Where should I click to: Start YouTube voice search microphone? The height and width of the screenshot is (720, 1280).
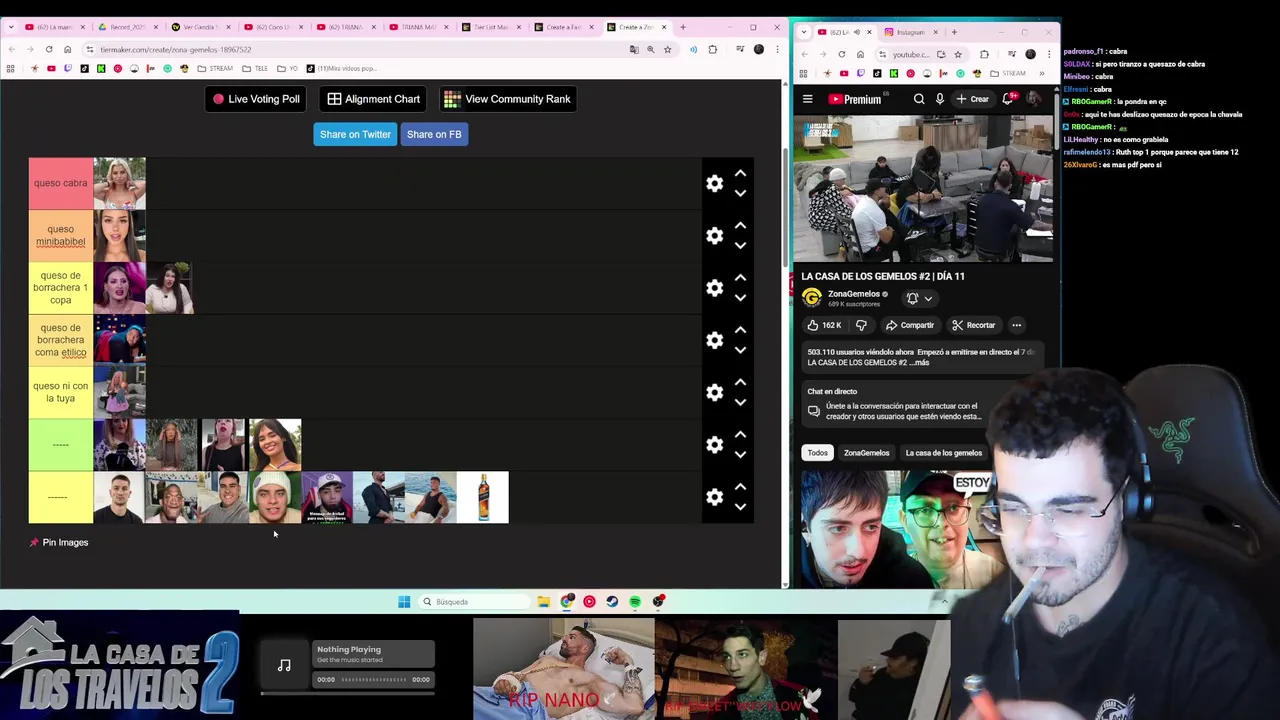point(940,99)
